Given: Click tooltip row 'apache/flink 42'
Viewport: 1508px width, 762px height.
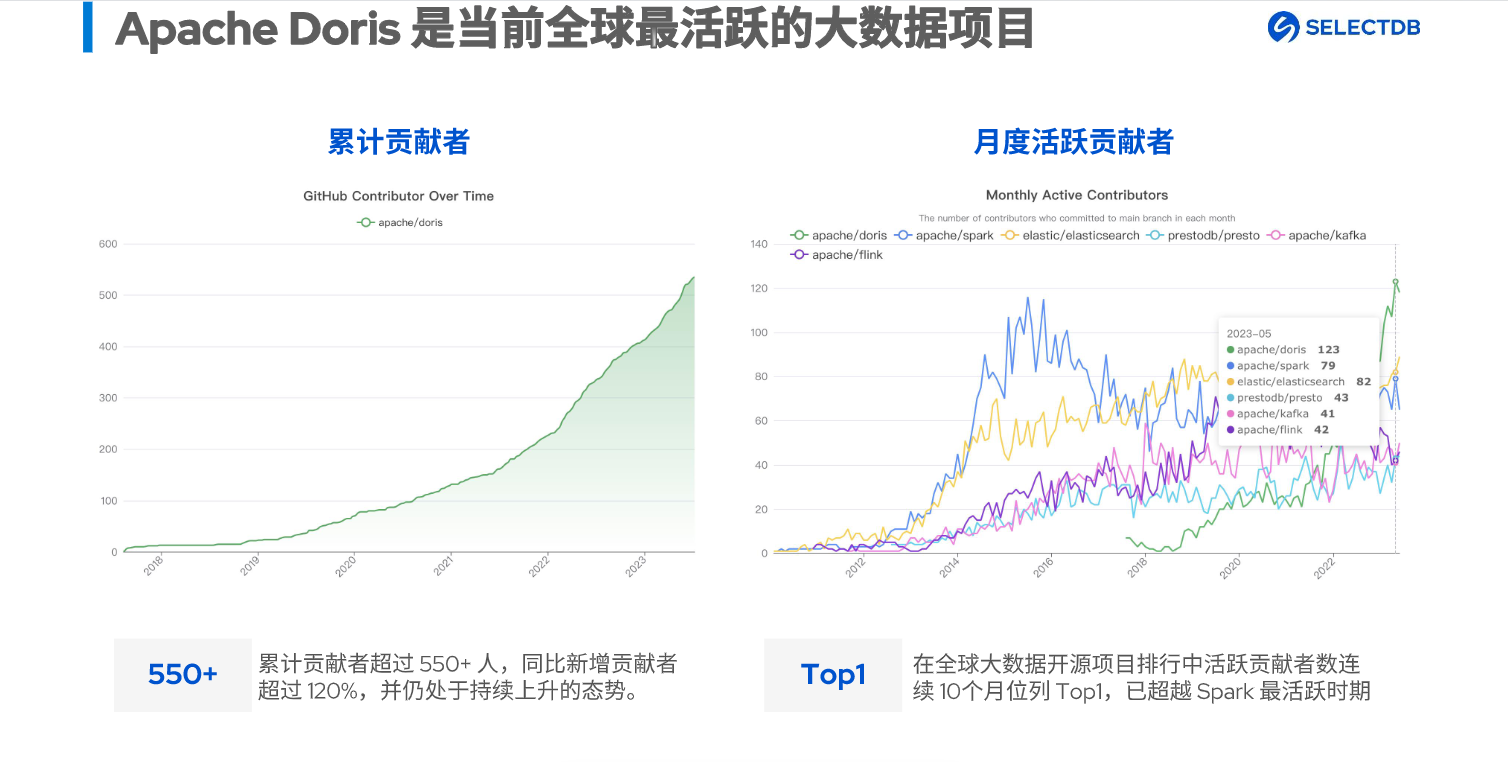Looking at the screenshot, I should point(1277,430).
